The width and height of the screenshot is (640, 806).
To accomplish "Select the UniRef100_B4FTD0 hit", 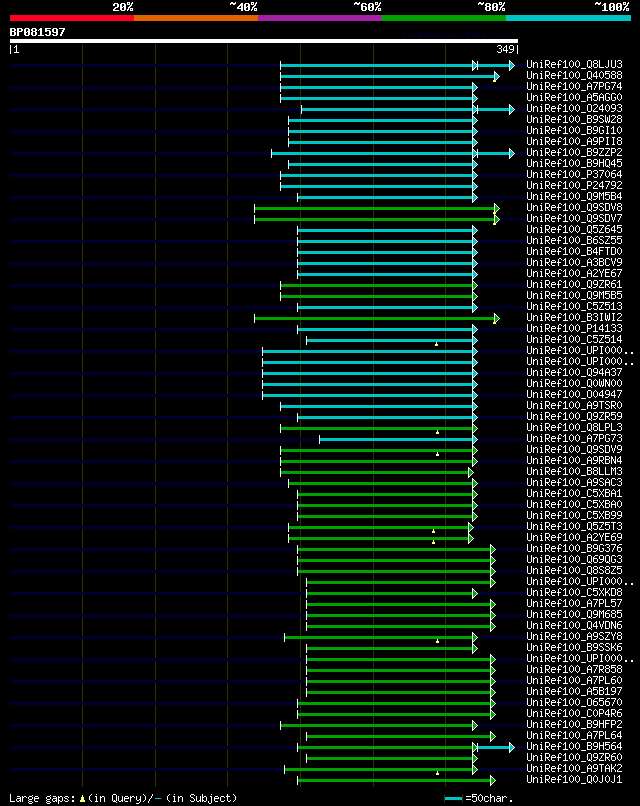I will pos(574,251).
